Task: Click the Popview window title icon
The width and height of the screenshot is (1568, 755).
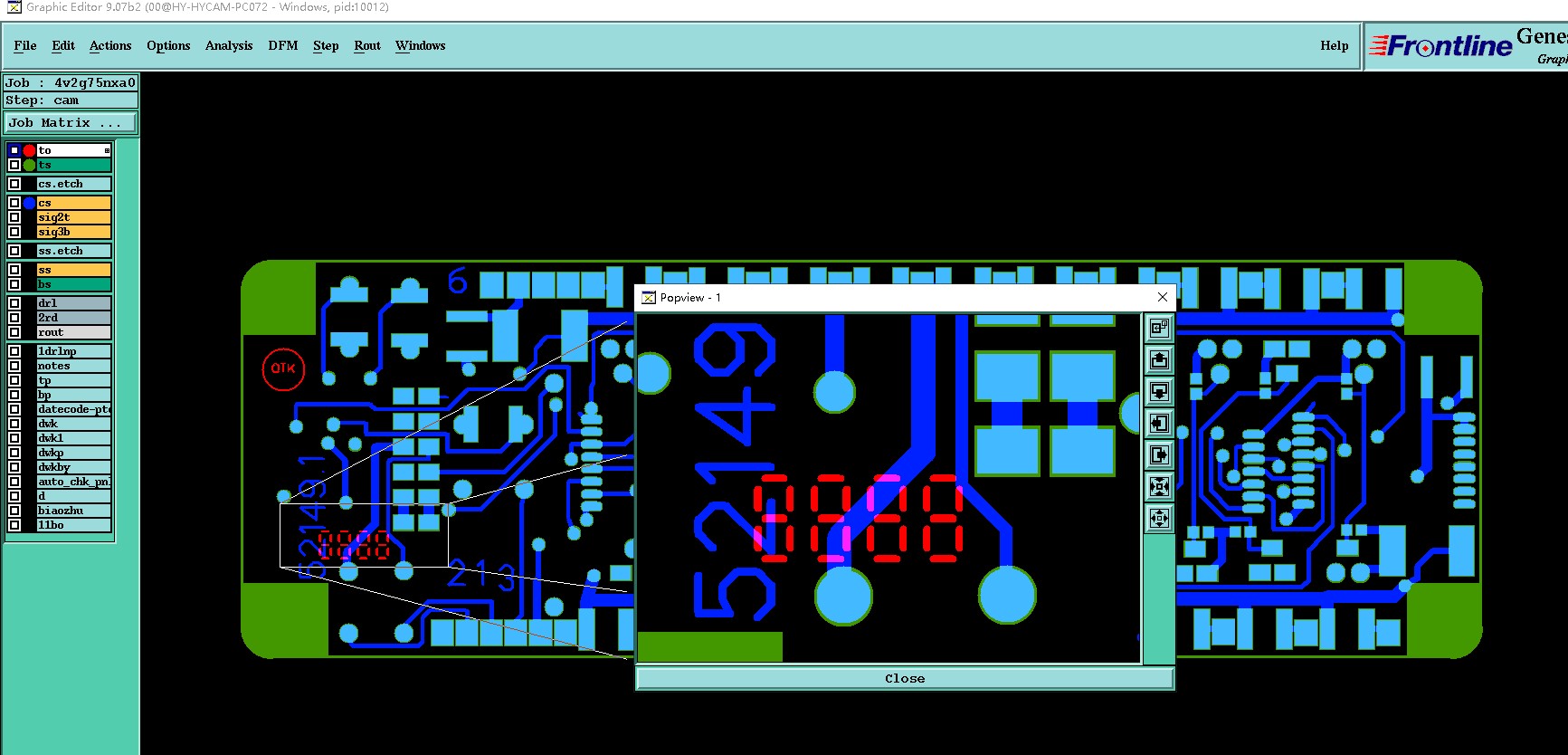Action: [x=649, y=297]
